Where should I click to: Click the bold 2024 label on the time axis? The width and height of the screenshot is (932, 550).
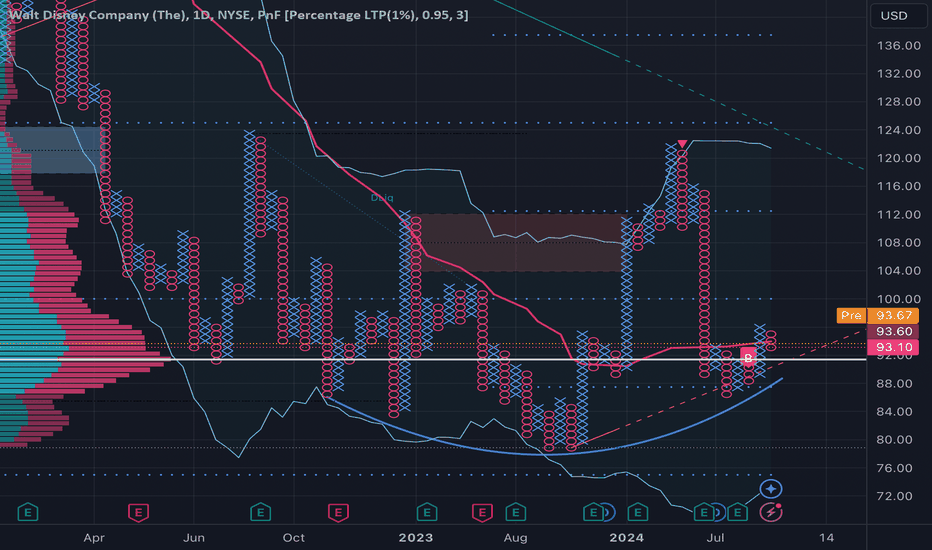[x=626, y=538]
